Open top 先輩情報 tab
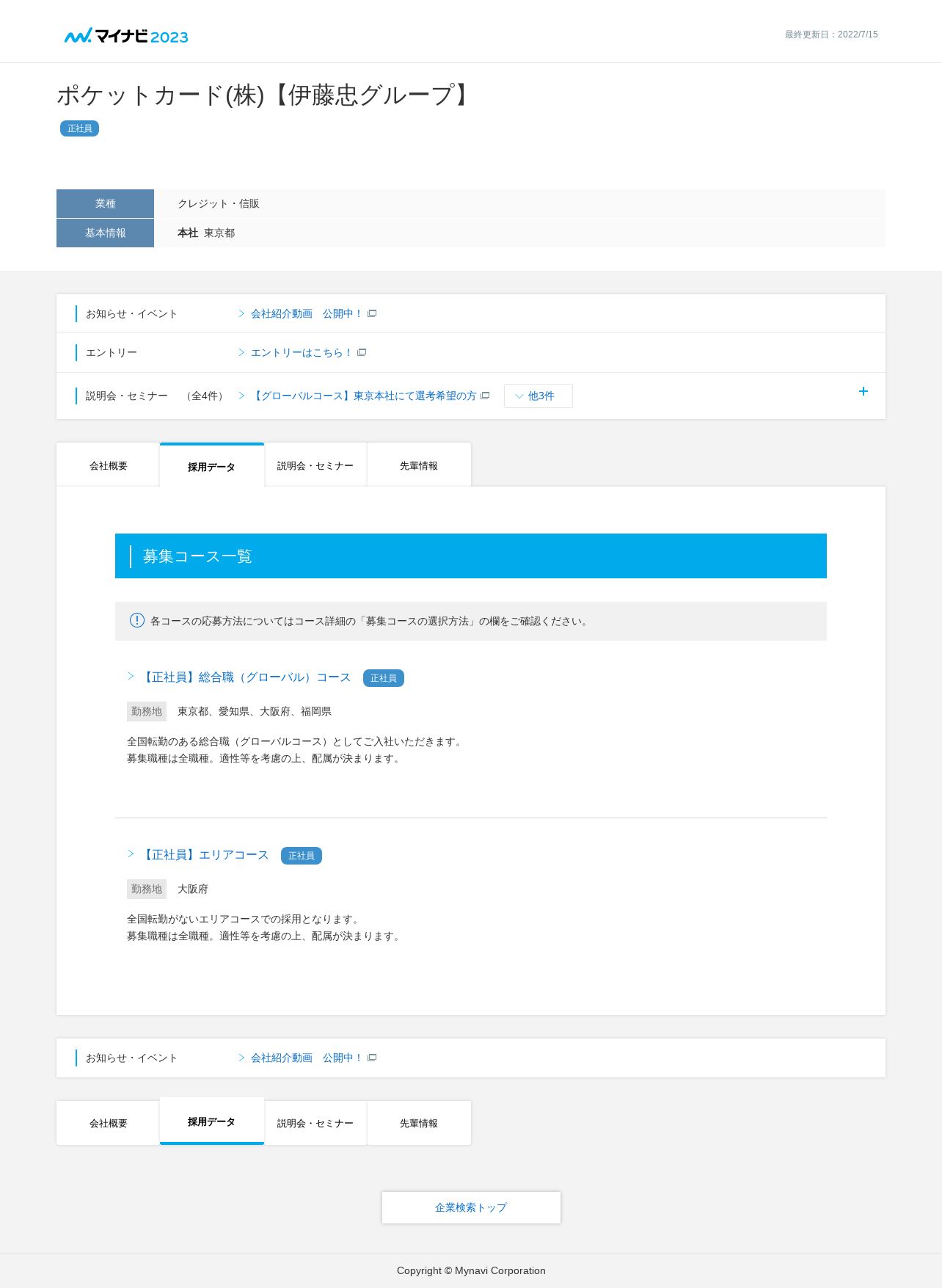Screen dimensions: 942x1288 [x=419, y=465]
